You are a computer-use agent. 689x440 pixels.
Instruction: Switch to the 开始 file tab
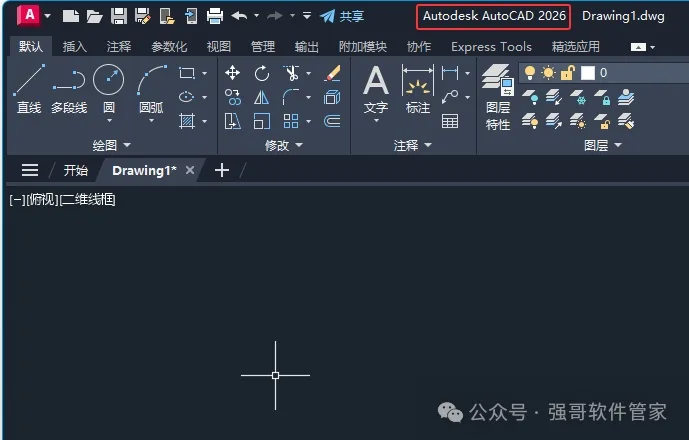76,170
